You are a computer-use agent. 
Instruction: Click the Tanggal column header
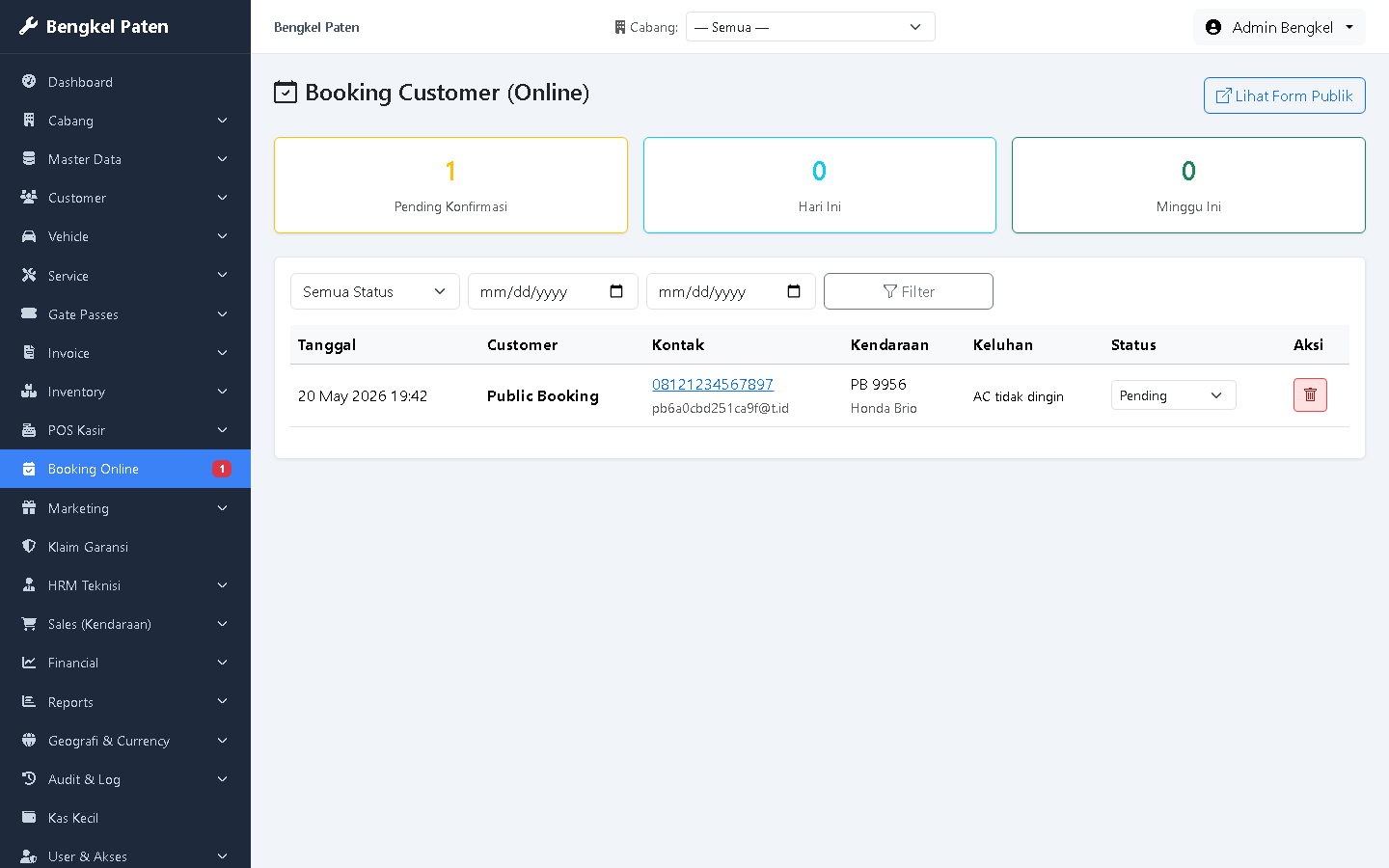click(x=327, y=344)
